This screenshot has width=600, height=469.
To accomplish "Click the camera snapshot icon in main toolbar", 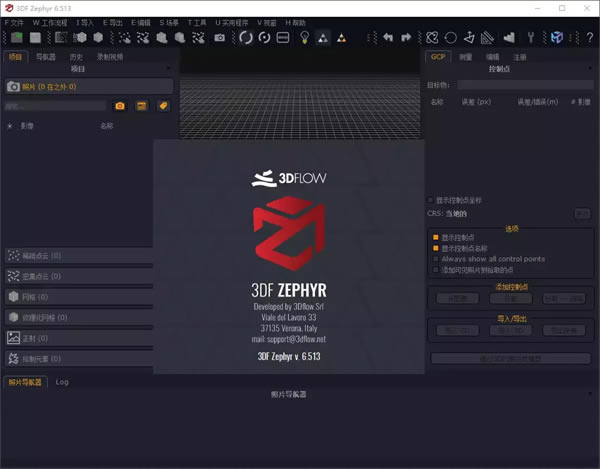I will pyautogui.click(x=220, y=37).
